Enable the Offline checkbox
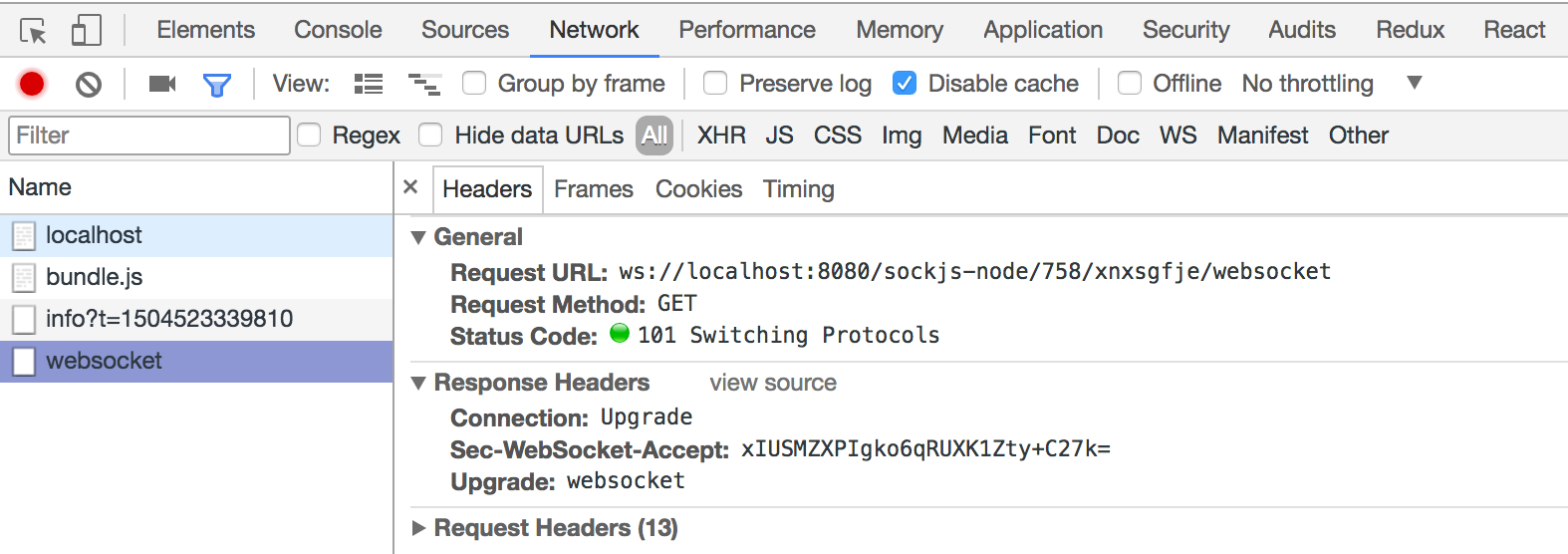This screenshot has width=1568, height=554. click(x=1130, y=84)
